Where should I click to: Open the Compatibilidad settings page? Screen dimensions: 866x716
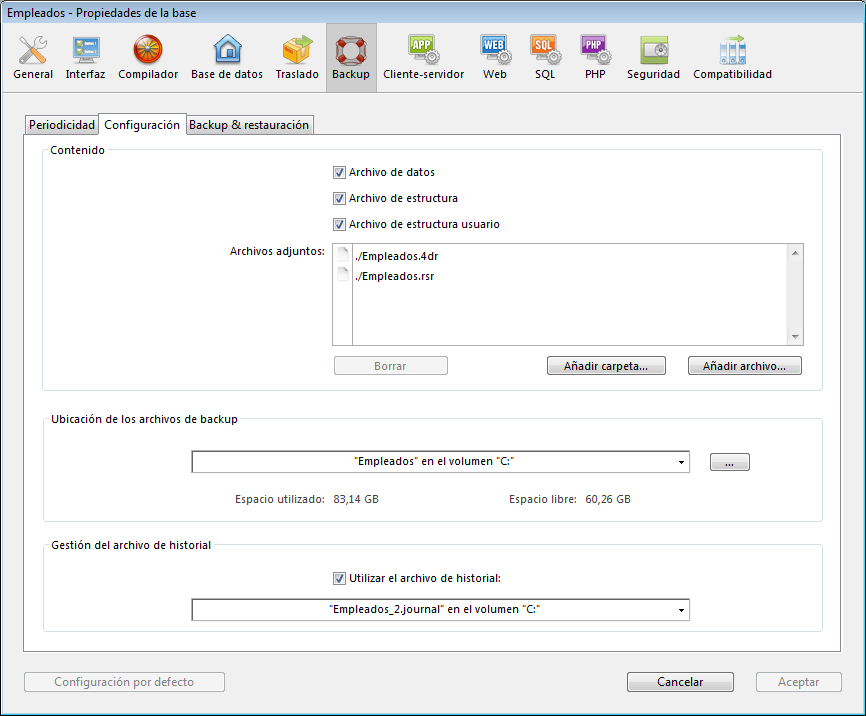(x=732, y=57)
